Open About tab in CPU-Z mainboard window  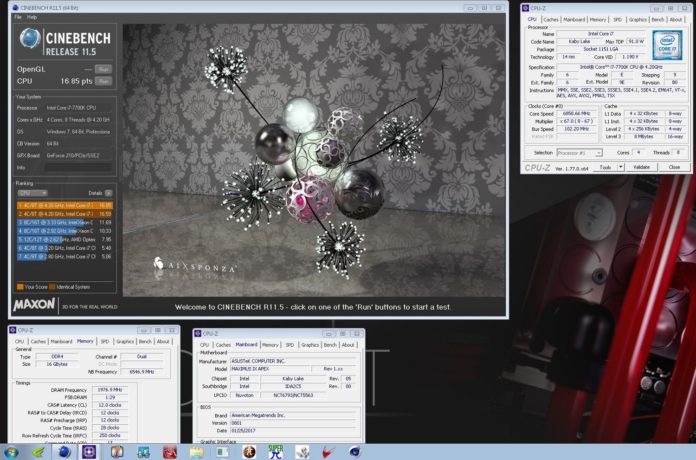point(348,345)
